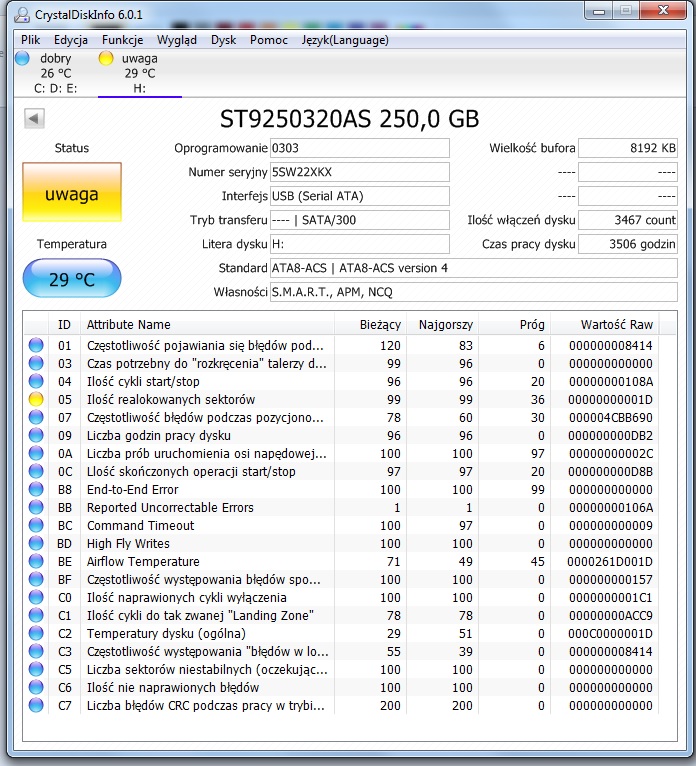Viewport: 696px width, 766px height.
Task: Click the blue status dot for attribute 07
Action: click(x=36, y=418)
